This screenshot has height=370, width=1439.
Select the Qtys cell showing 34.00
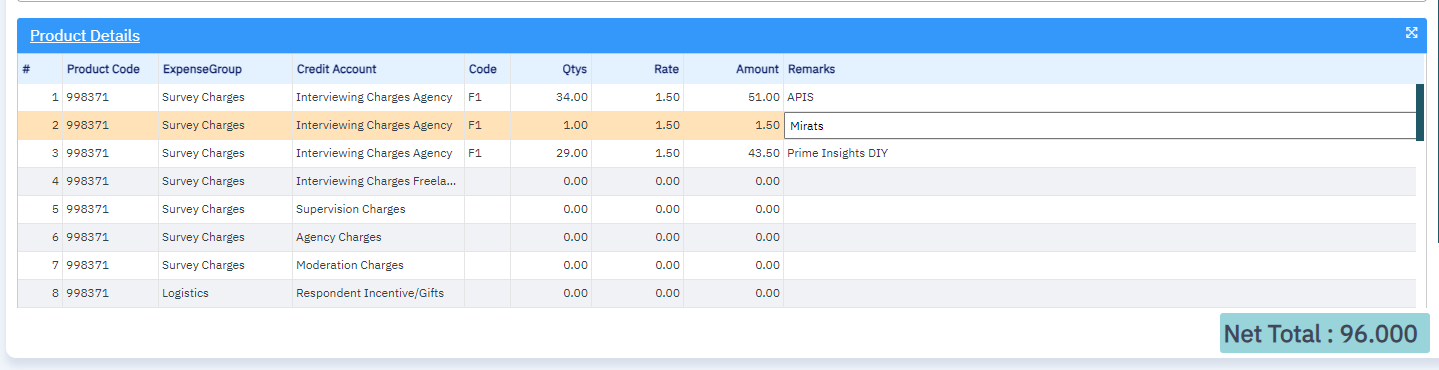(551, 98)
